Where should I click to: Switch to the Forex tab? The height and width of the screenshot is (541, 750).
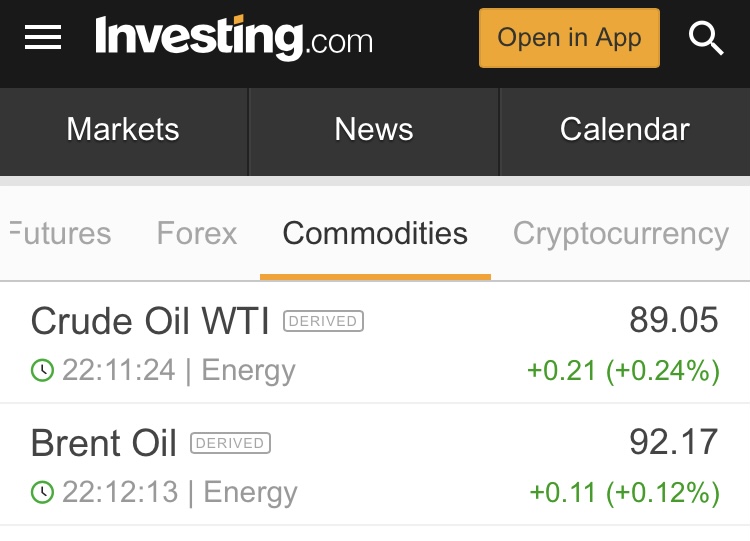pos(197,234)
